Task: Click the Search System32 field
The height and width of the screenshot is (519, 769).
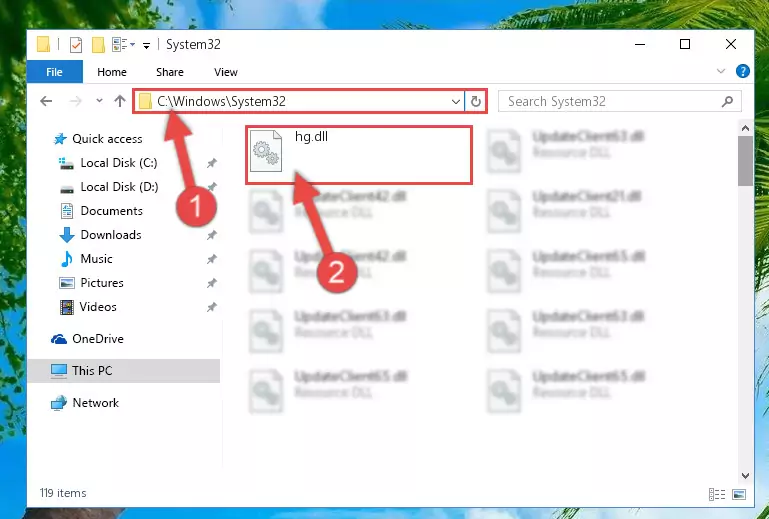Action: [619, 102]
